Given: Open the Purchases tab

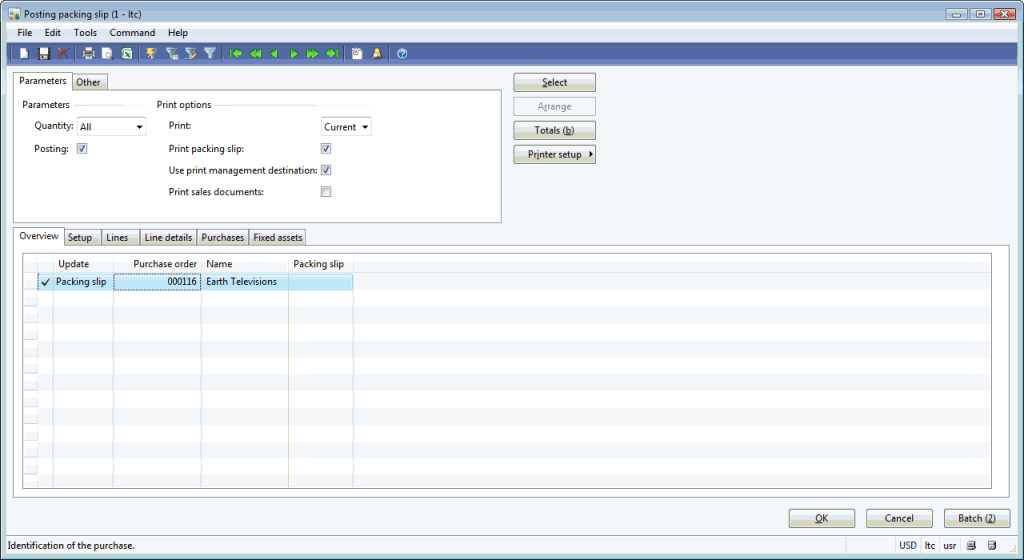Looking at the screenshot, I should [222, 238].
